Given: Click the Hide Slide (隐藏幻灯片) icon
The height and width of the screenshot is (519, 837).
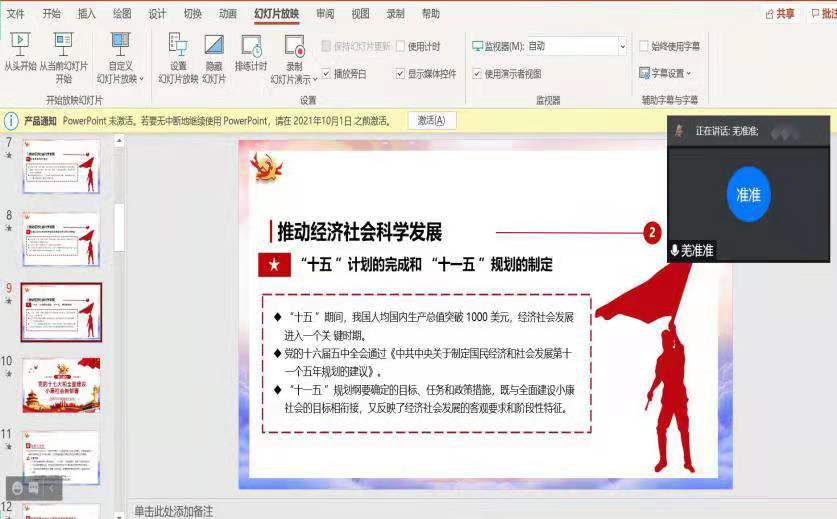Looking at the screenshot, I should coord(213,45).
